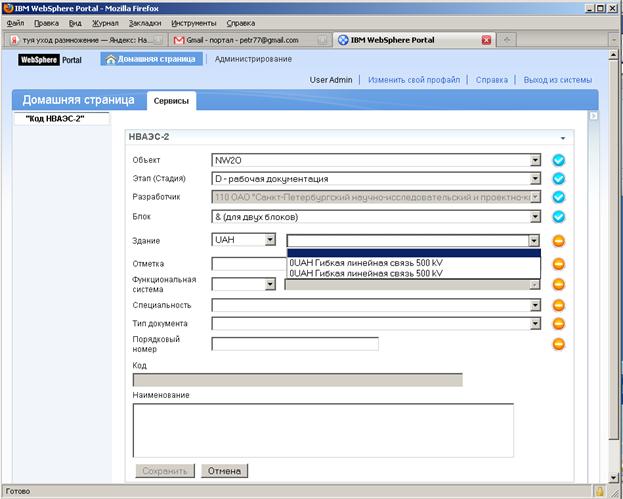Screen dimensions: 623x499
Task: Close the IBM WebSphere Portal browser tab
Action: (x=486, y=40)
